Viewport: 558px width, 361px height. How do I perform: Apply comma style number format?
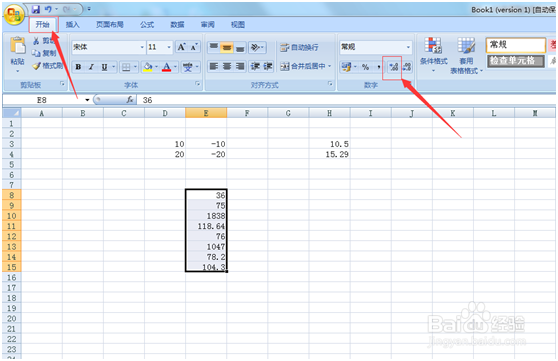coord(379,67)
